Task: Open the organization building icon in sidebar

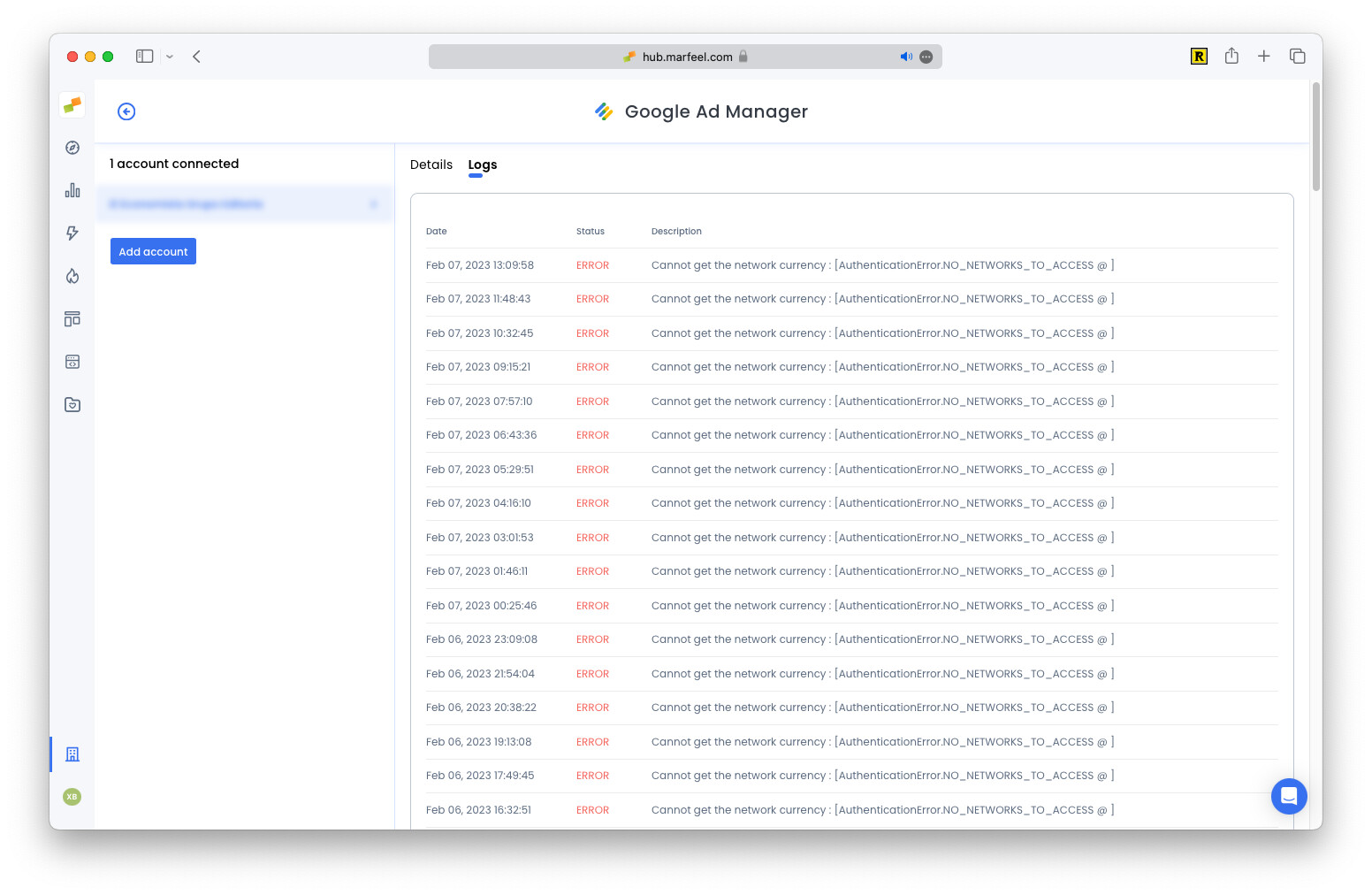Action: pyautogui.click(x=72, y=754)
